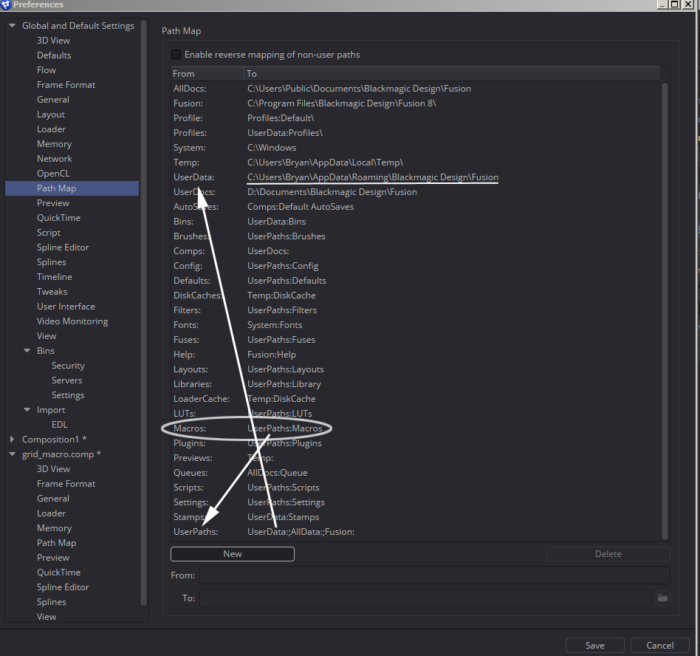This screenshot has width=700, height=656.
Task: Select the Temp: path map row
Action: [416, 163]
